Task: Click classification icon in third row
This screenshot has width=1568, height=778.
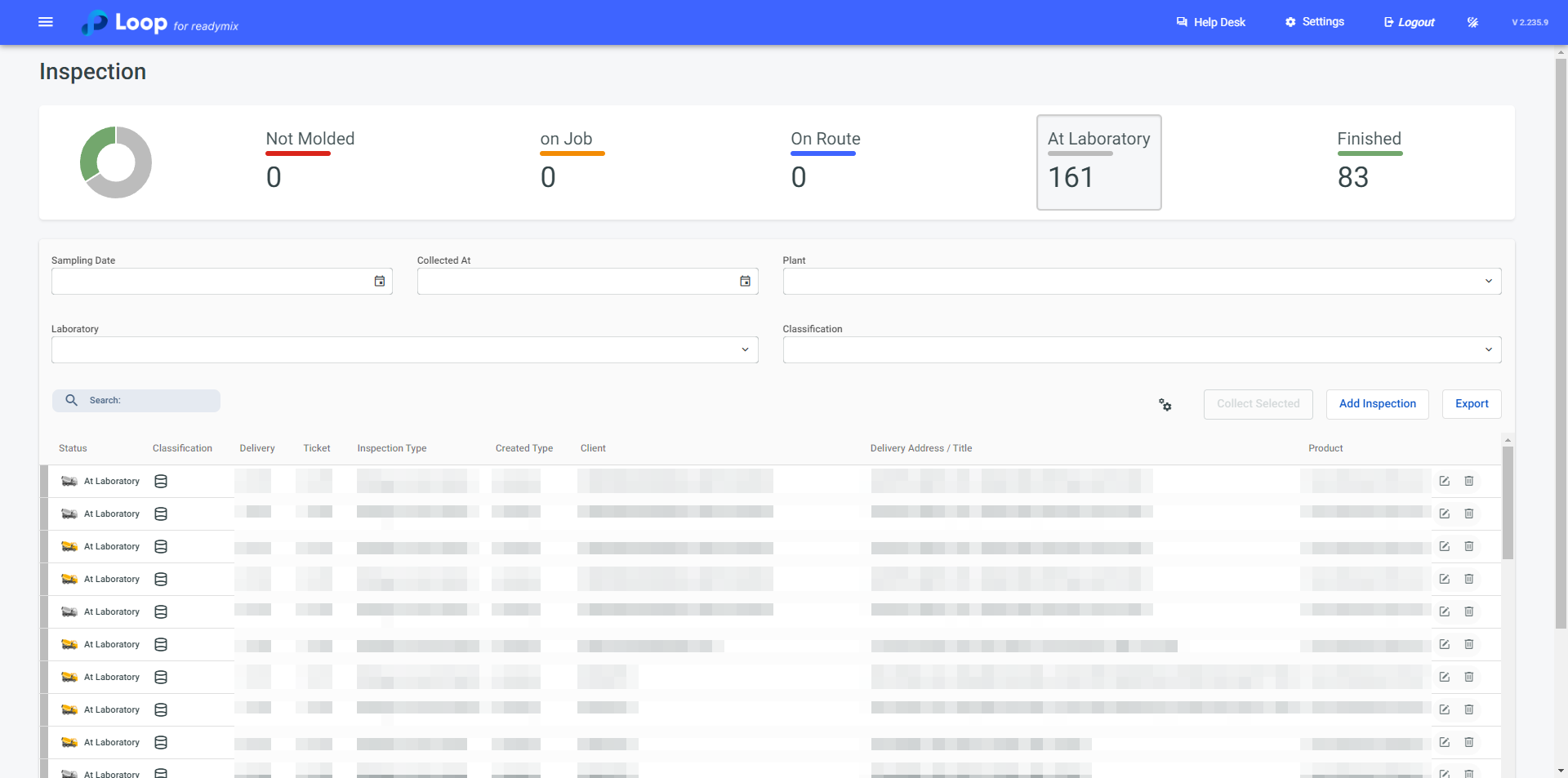Action: [x=161, y=547]
